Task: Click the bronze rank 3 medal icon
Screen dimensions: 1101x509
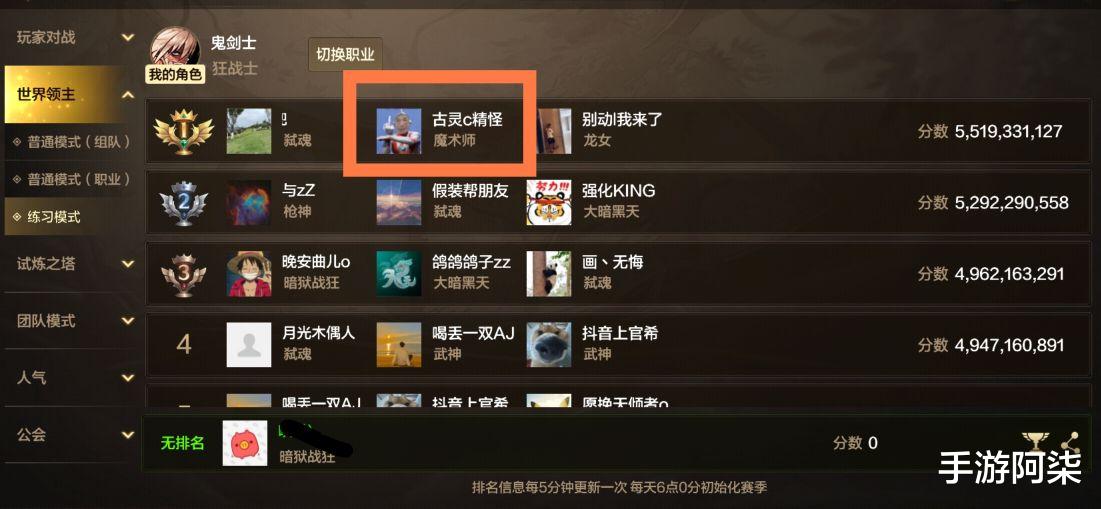Action: tap(183, 275)
